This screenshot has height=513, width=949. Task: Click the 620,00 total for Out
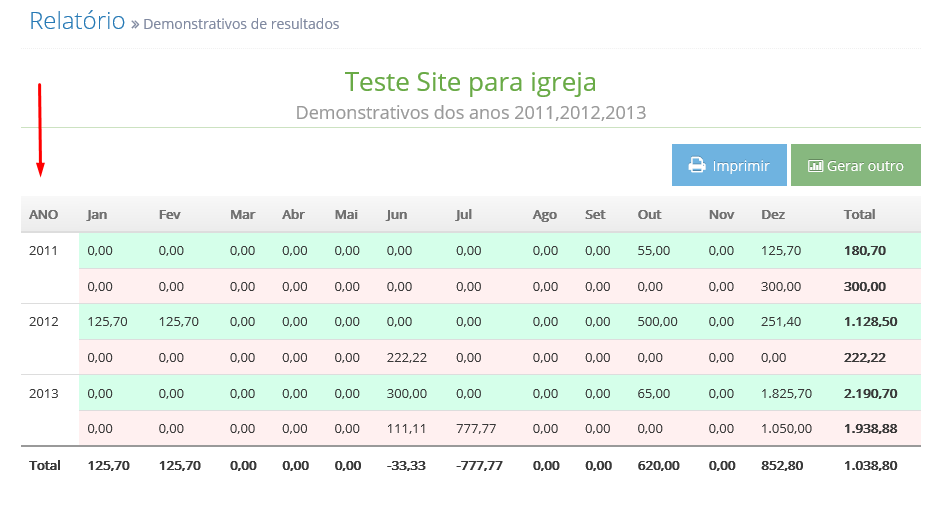coord(658,465)
